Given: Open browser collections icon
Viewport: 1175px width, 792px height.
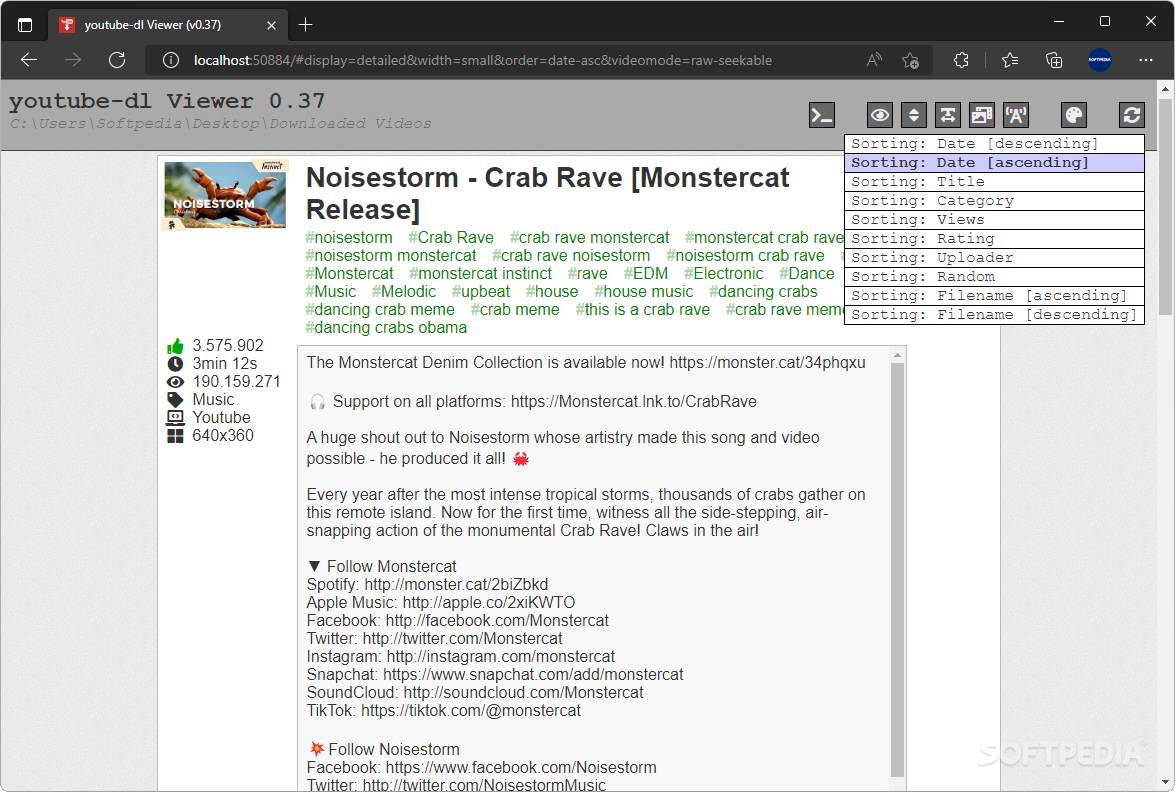Looking at the screenshot, I should point(1054,60).
